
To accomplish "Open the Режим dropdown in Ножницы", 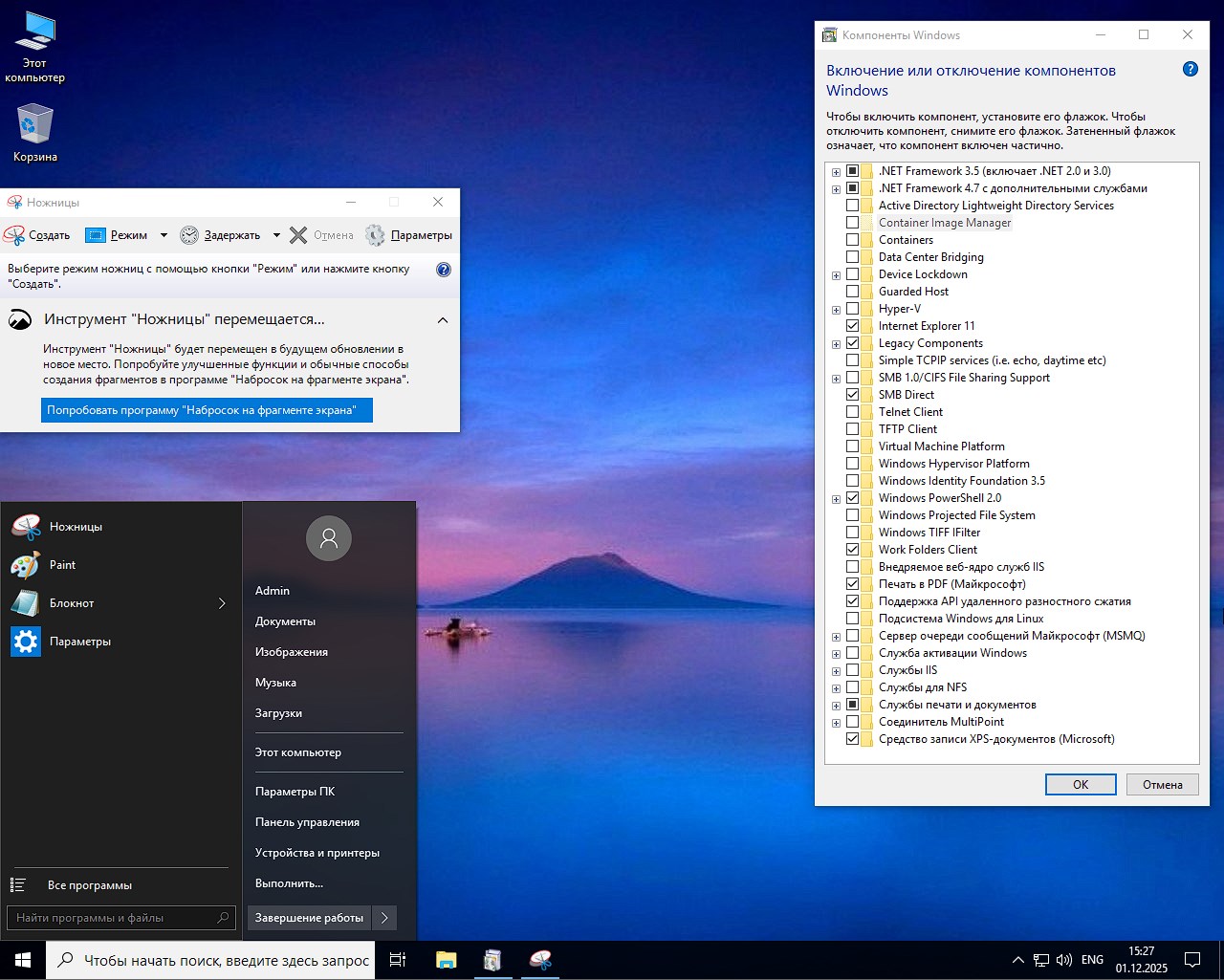I will point(164,234).
